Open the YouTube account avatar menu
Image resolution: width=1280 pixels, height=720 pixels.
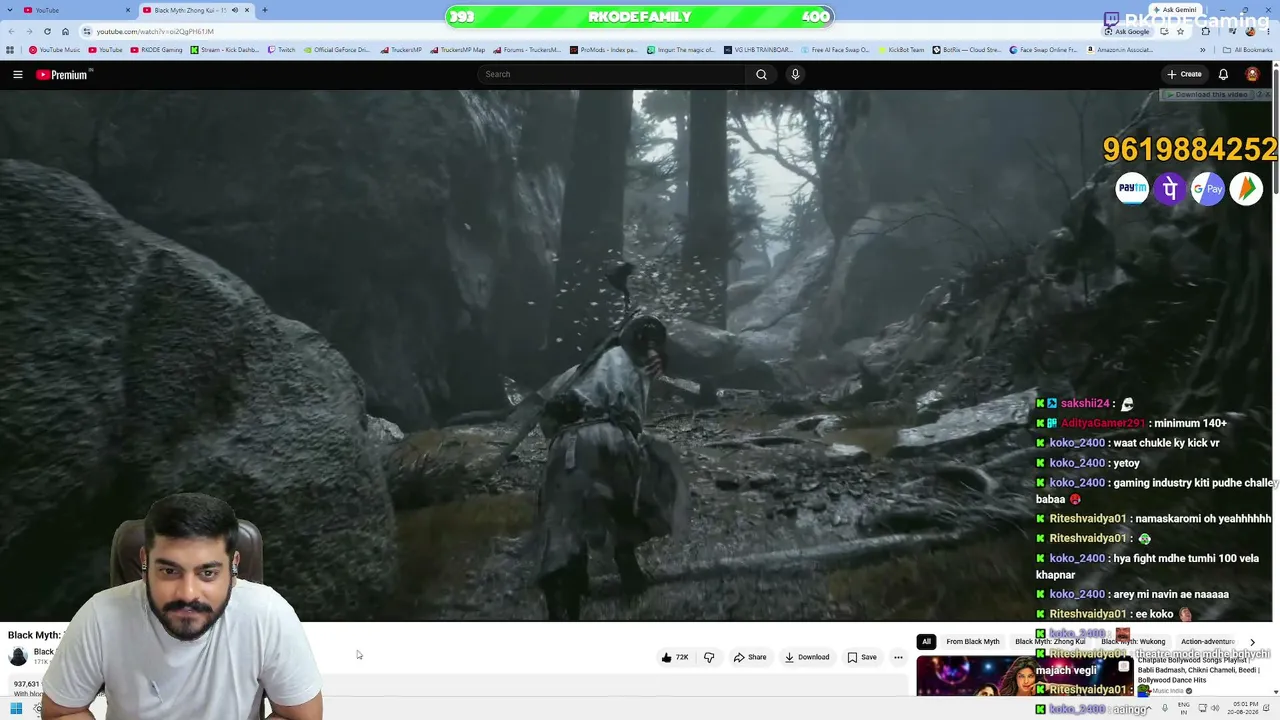point(1252,74)
